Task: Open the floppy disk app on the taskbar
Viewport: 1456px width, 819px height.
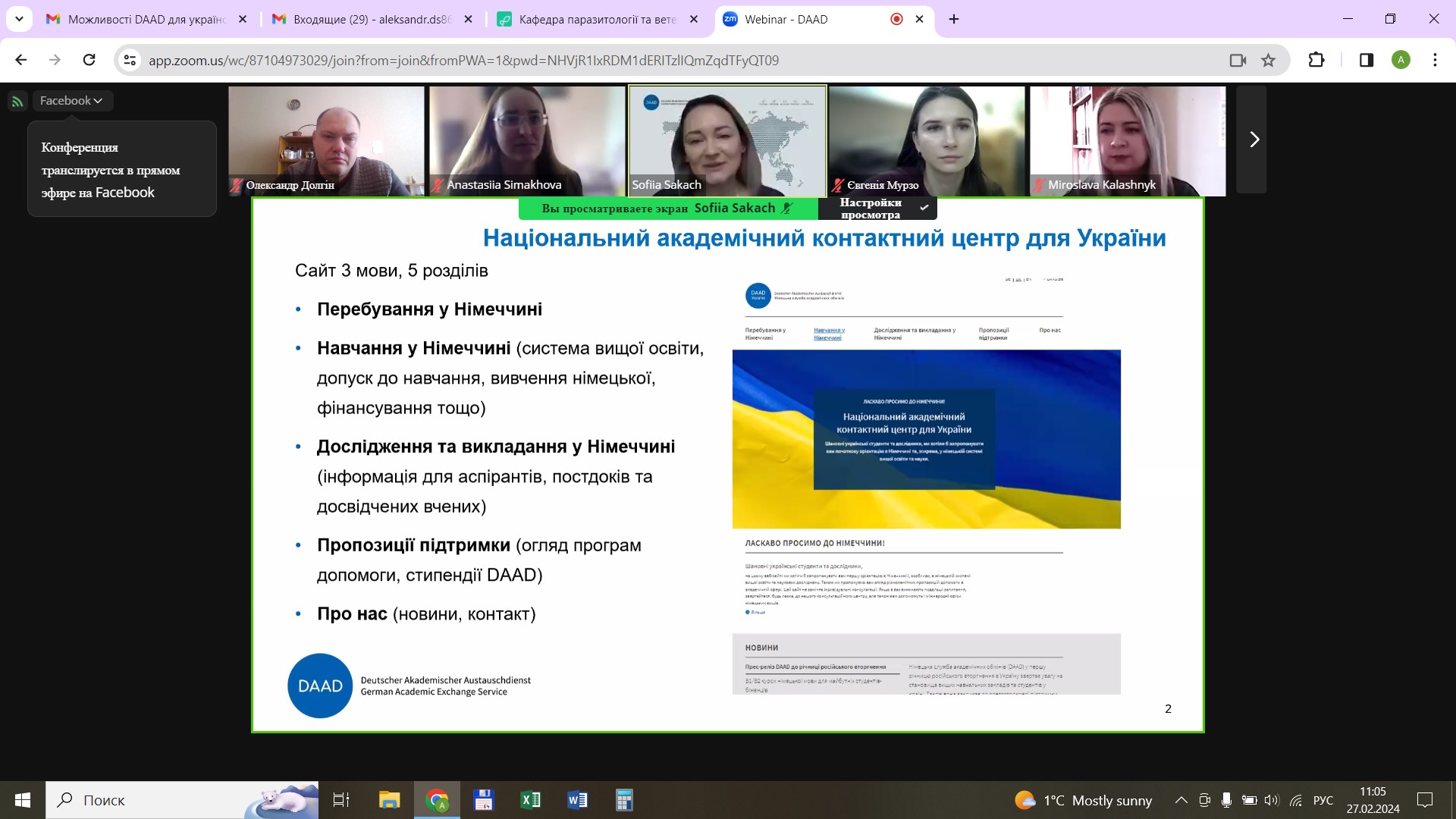Action: point(483,800)
